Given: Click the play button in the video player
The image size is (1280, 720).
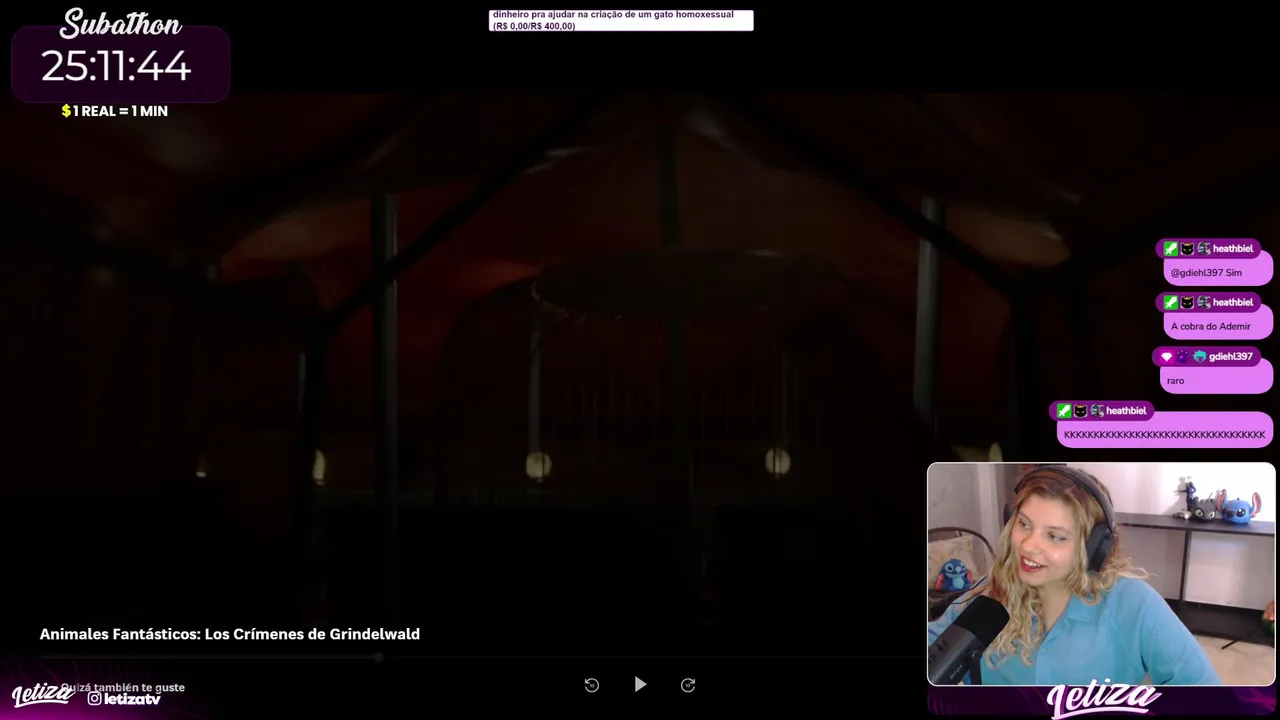Looking at the screenshot, I should [640, 685].
